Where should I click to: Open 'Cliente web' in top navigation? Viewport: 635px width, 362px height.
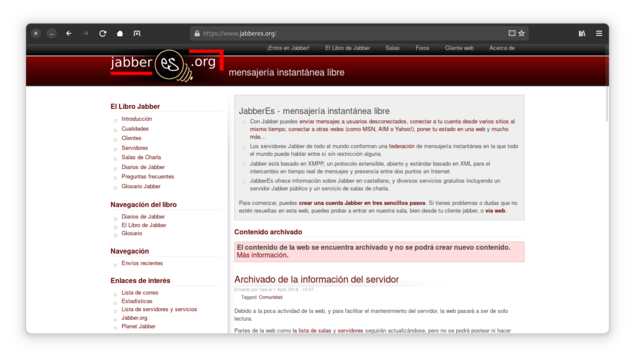click(x=459, y=48)
